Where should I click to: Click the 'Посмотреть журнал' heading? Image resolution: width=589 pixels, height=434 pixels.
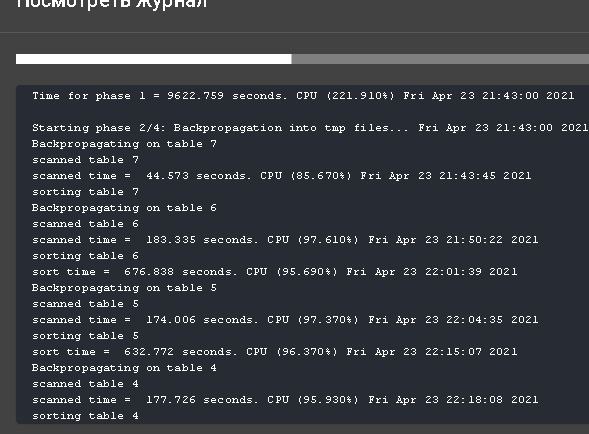112,4
